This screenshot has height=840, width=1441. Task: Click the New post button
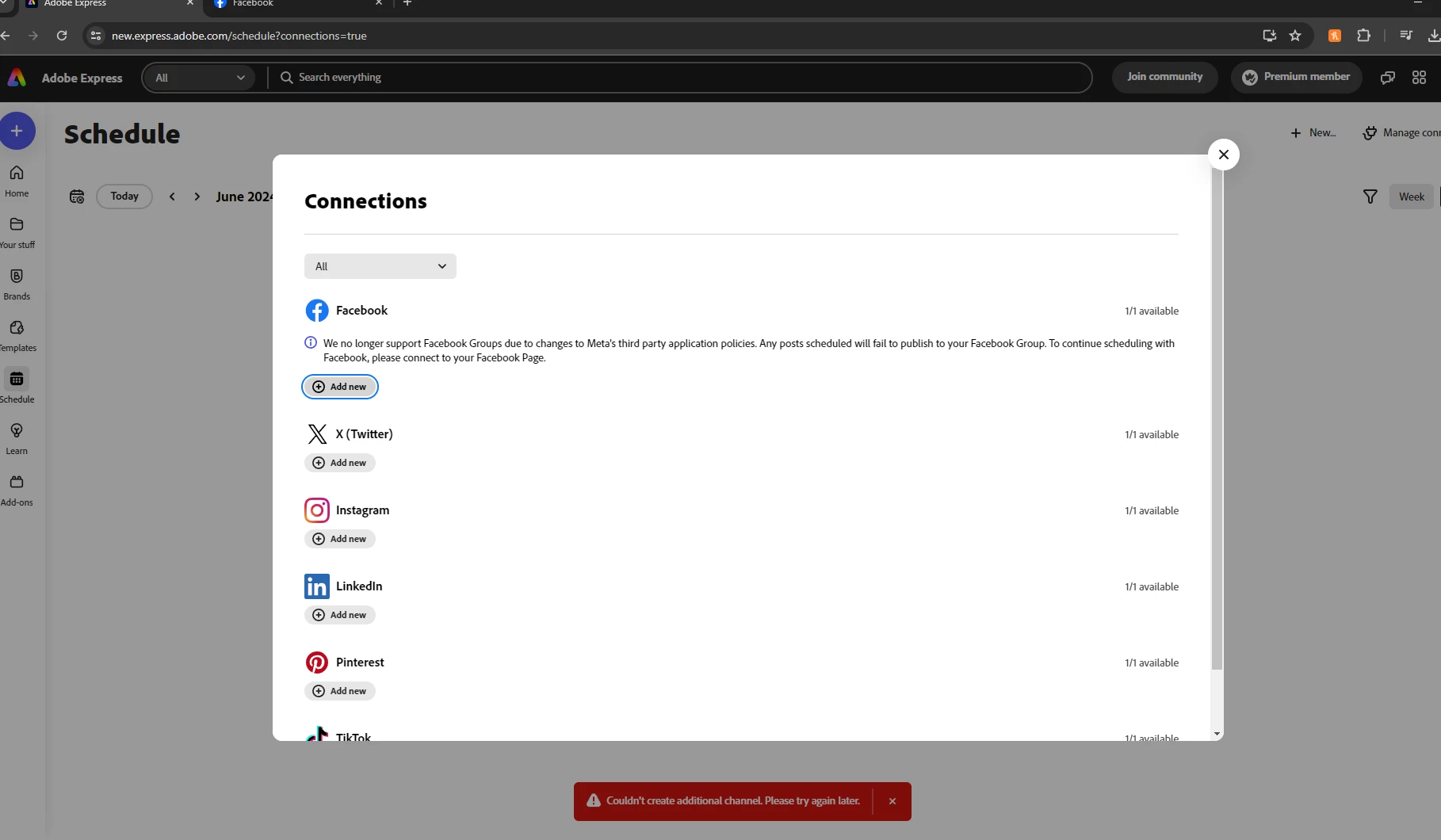click(x=1313, y=133)
